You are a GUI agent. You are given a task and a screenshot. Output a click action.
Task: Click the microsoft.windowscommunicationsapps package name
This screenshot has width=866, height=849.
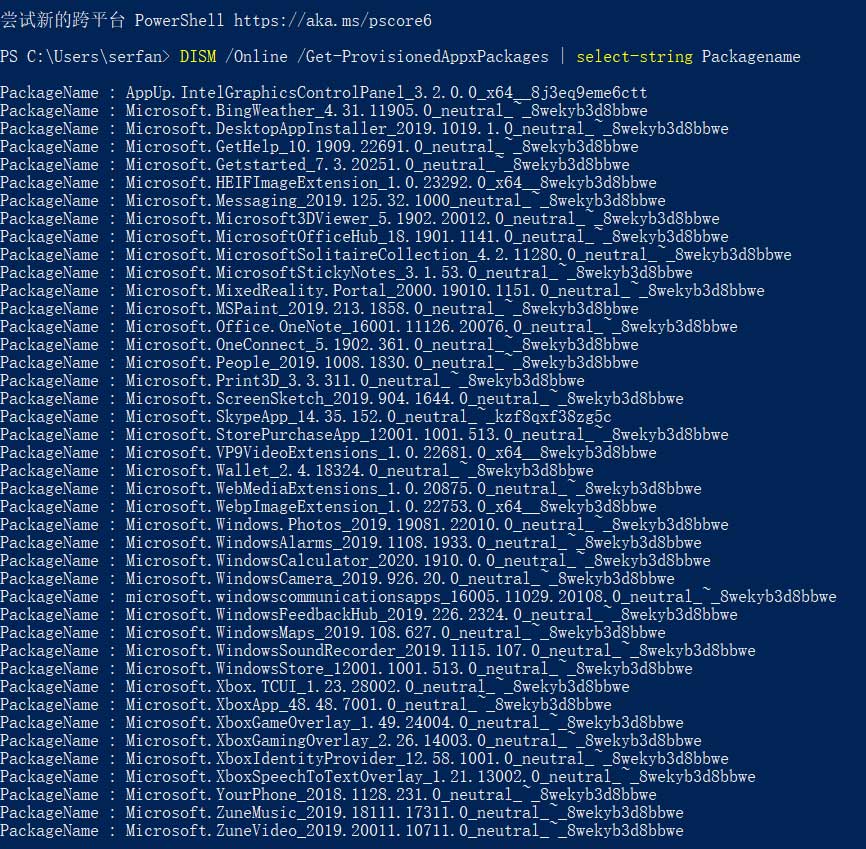(x=481, y=597)
